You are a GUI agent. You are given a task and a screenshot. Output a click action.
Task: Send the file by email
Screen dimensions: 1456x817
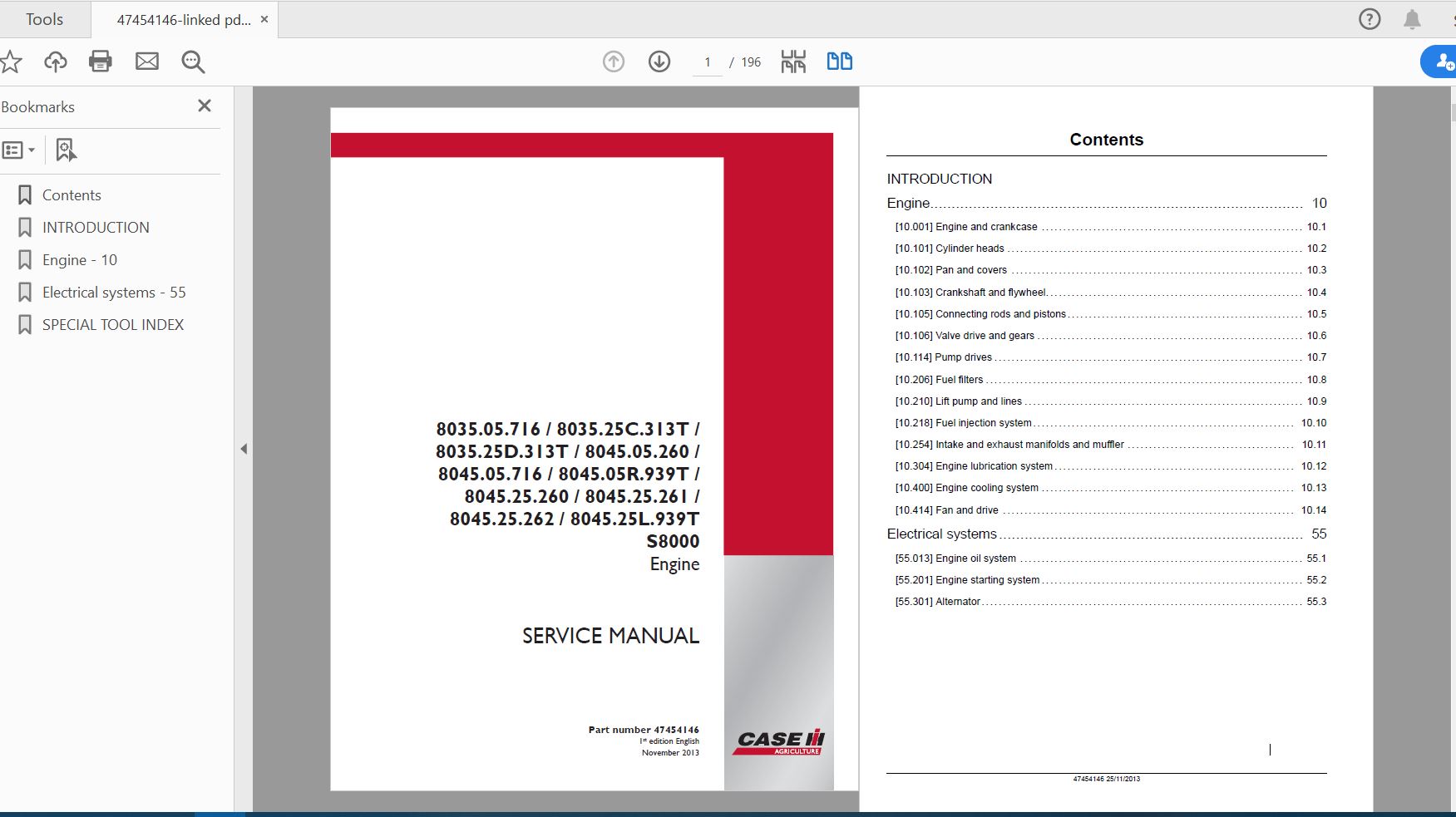coord(147,62)
